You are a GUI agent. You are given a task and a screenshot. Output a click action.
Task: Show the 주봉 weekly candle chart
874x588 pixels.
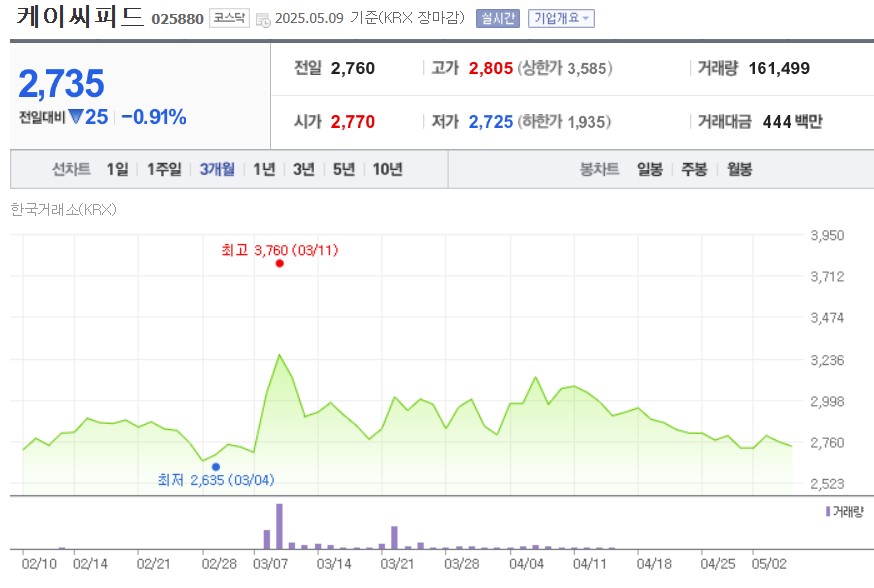point(694,169)
